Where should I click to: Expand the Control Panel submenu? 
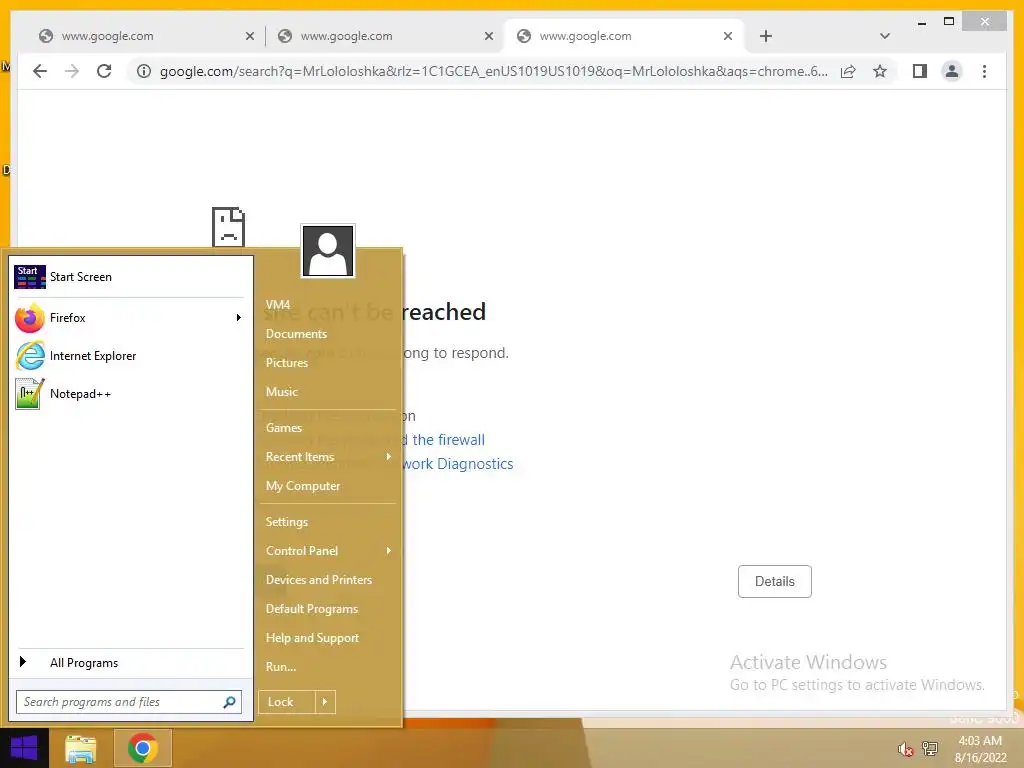(x=328, y=551)
